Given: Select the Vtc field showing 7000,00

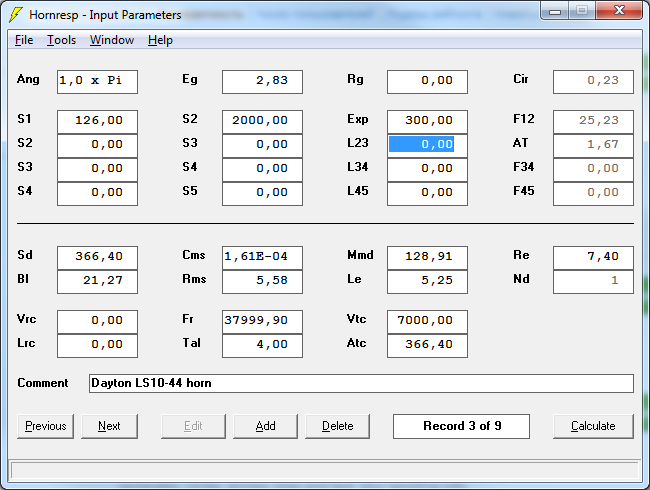Looking at the screenshot, I should pos(427,322).
